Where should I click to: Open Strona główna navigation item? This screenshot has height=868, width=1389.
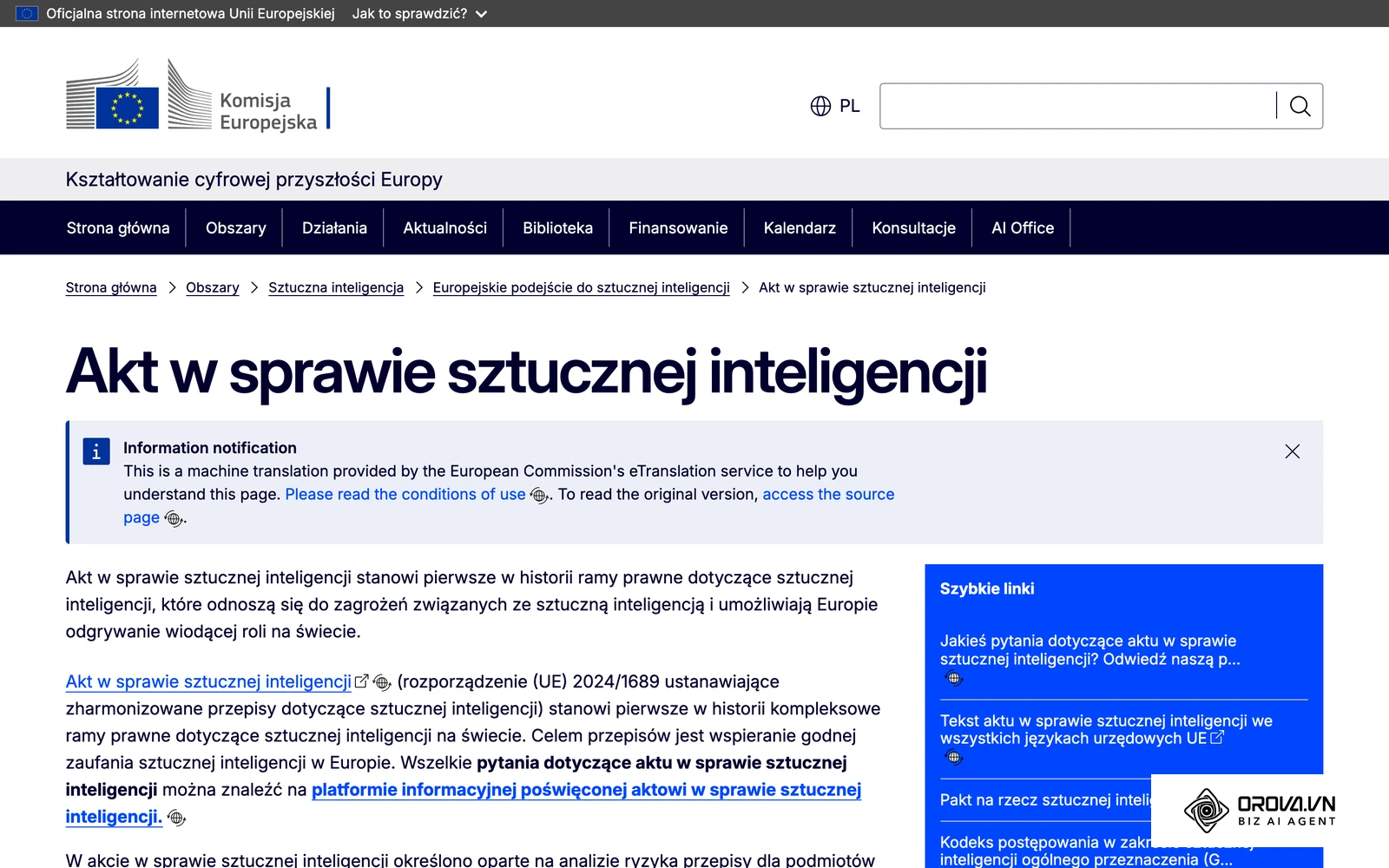click(118, 227)
